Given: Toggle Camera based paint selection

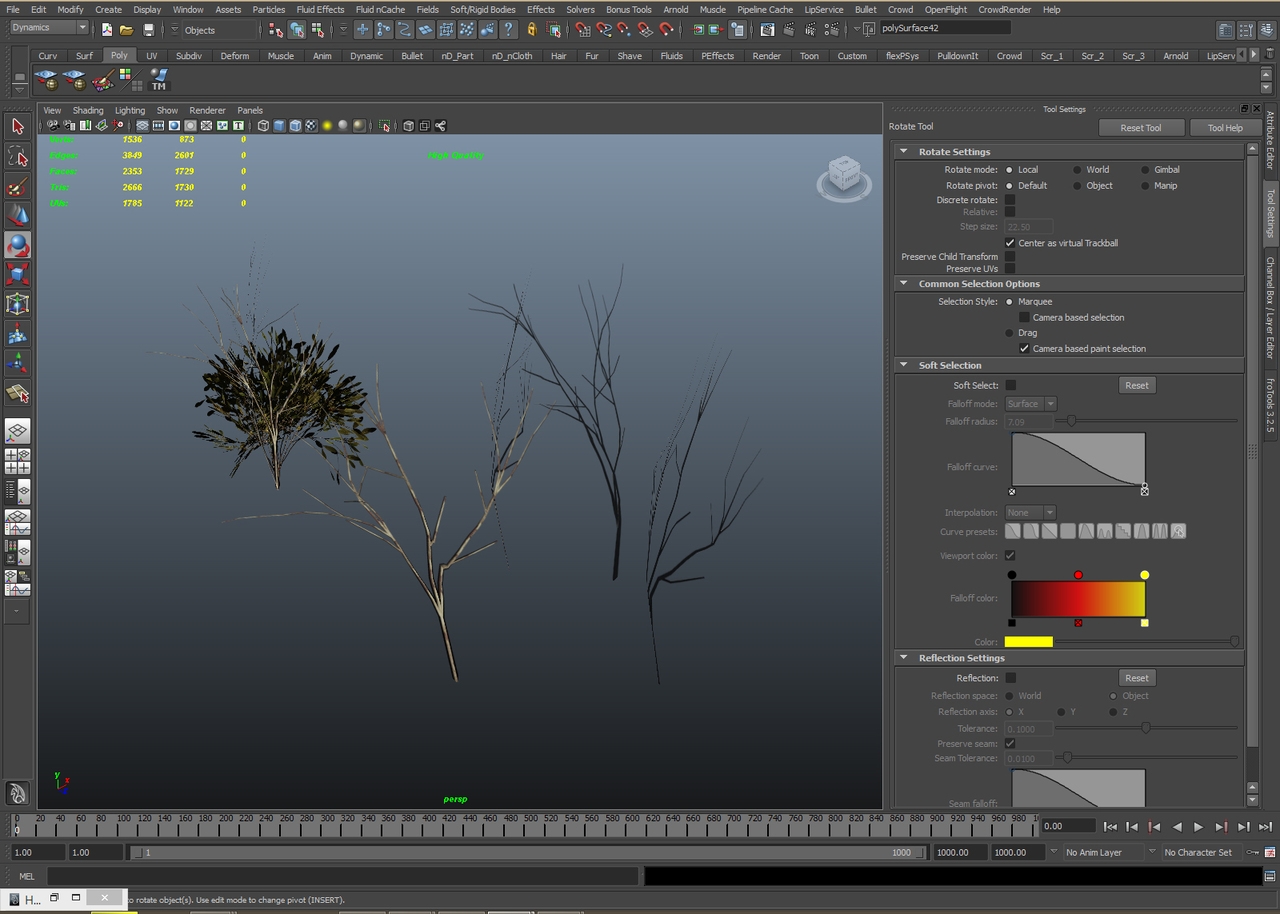Looking at the screenshot, I should pyautogui.click(x=1024, y=349).
